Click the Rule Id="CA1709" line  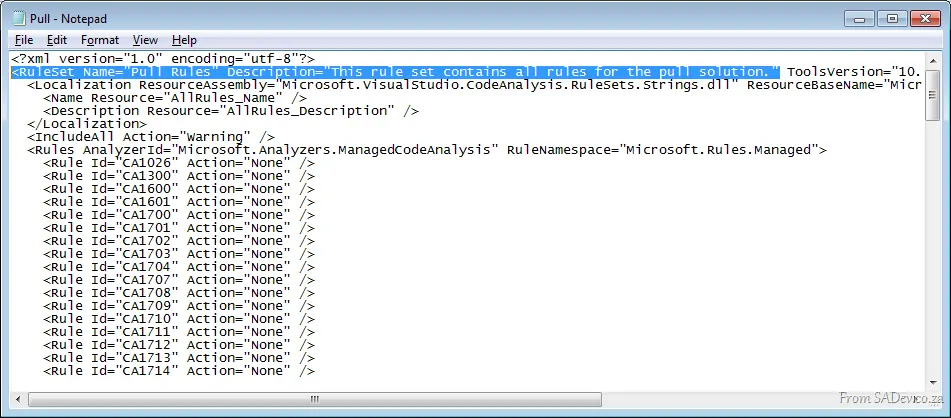click(x=179, y=306)
